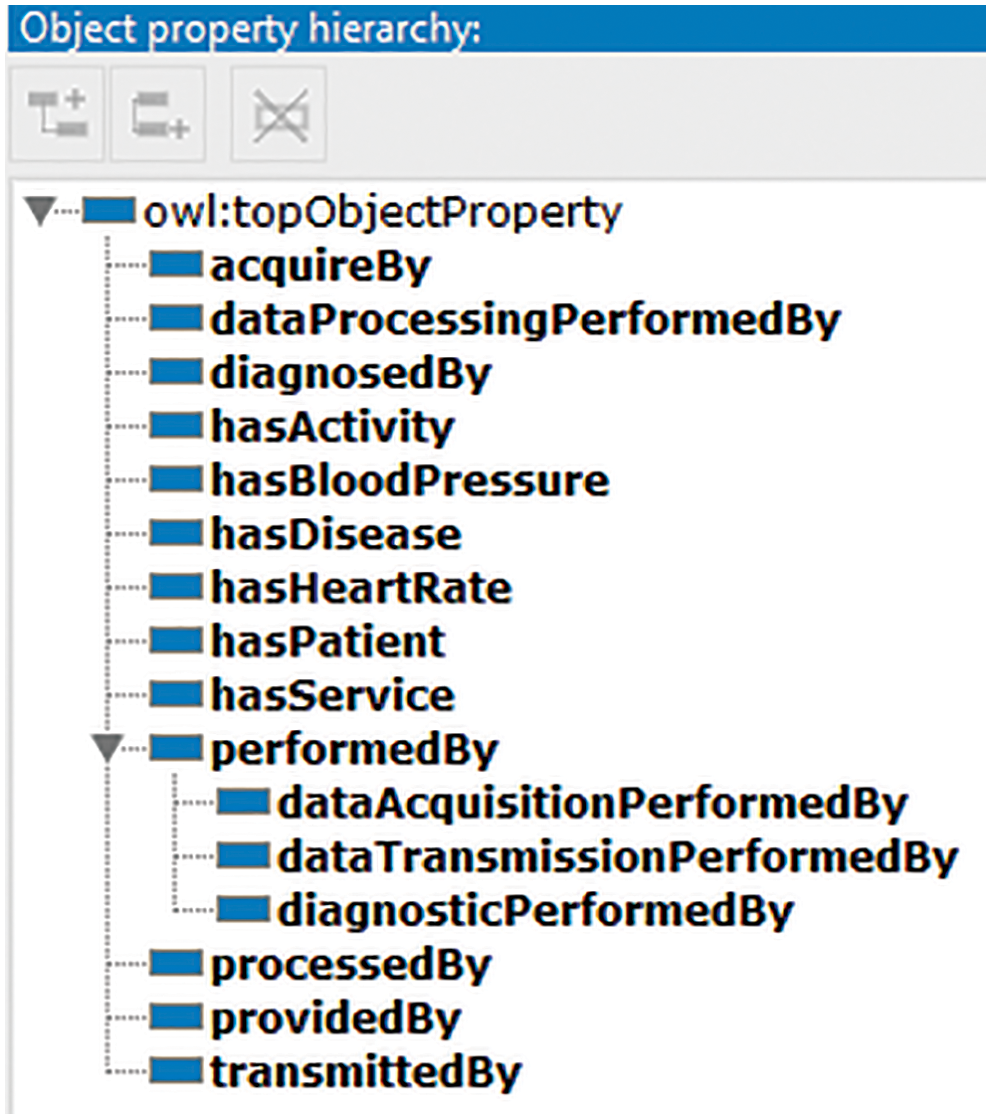The width and height of the screenshot is (991, 1119).
Task: Click the blue icon beside transmittedBy
Action: coord(176,1072)
